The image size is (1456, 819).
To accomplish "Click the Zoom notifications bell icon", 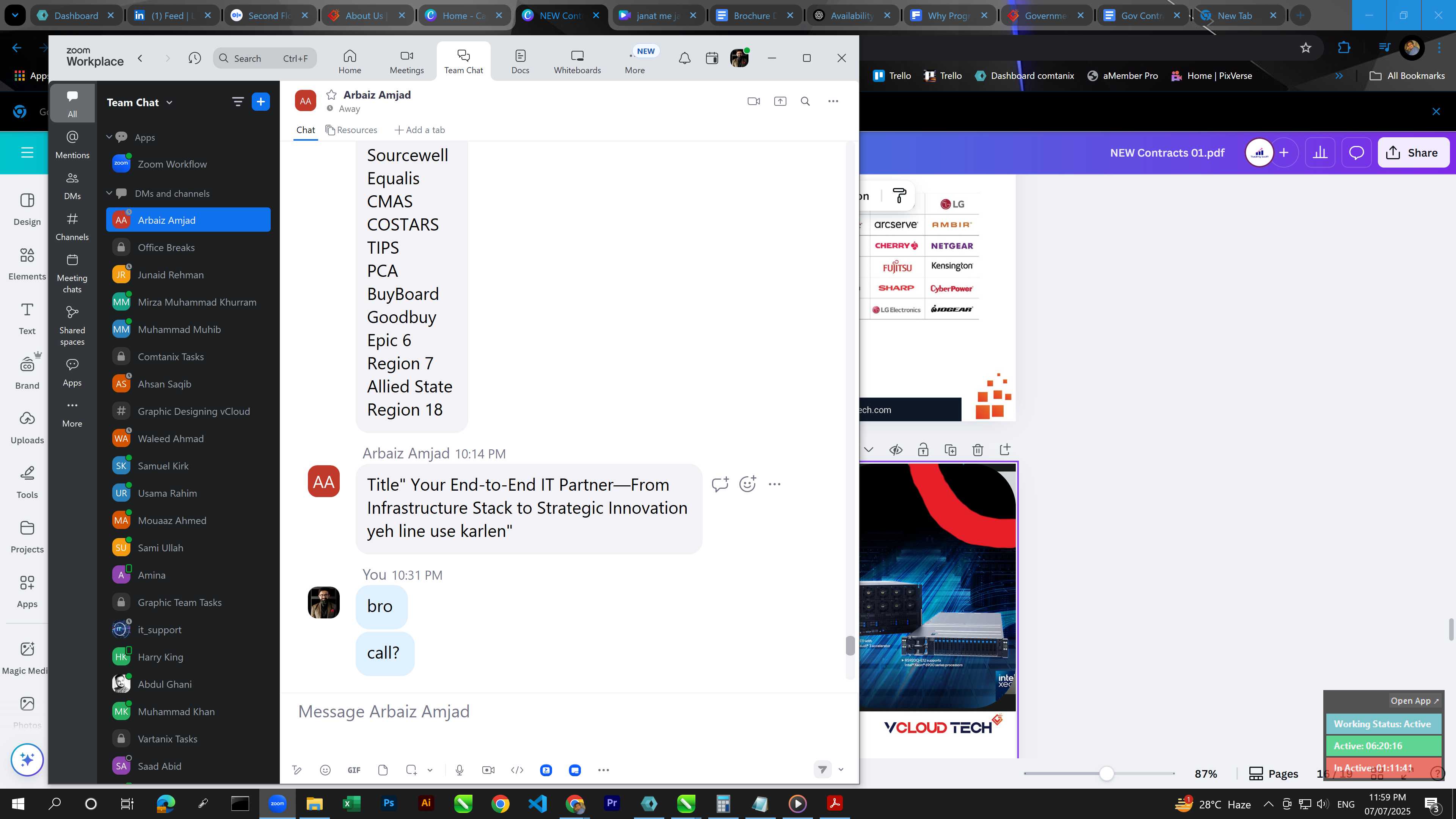I will pos(684,58).
